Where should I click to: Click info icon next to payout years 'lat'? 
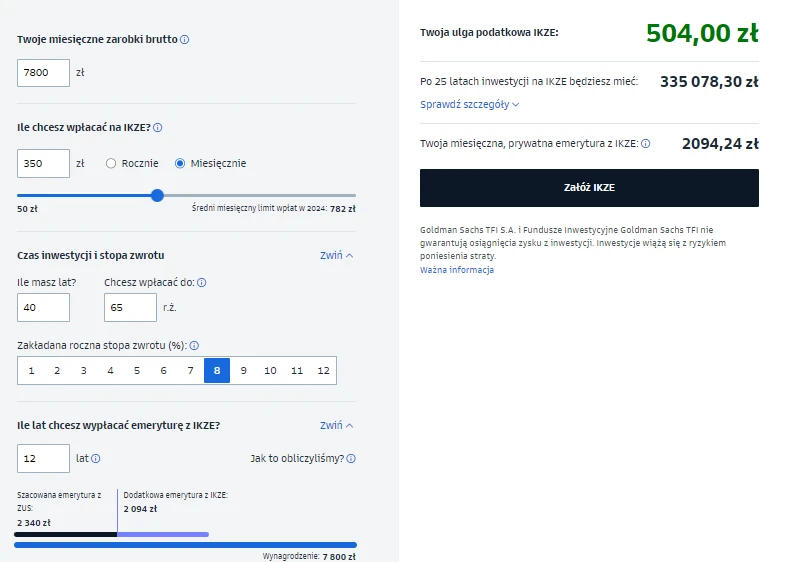[96, 459]
